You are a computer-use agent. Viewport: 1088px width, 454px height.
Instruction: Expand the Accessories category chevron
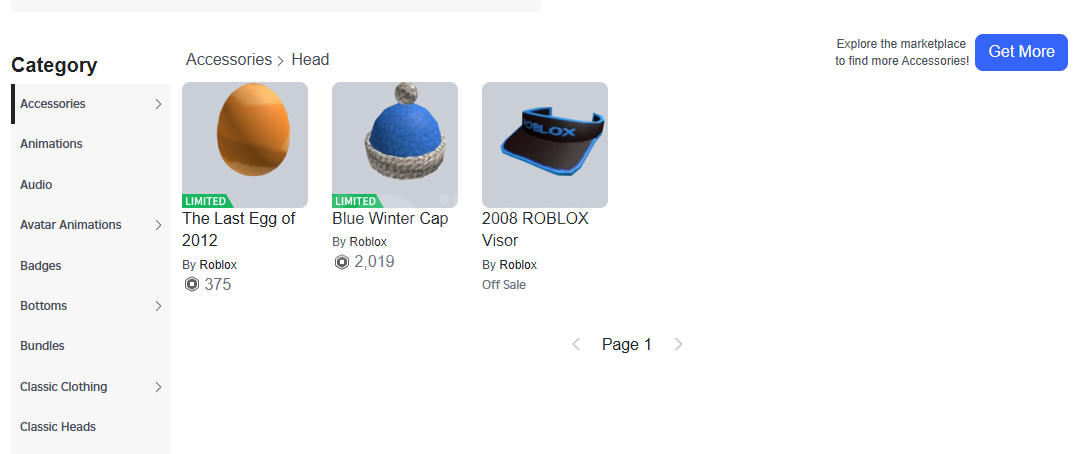pyautogui.click(x=158, y=104)
